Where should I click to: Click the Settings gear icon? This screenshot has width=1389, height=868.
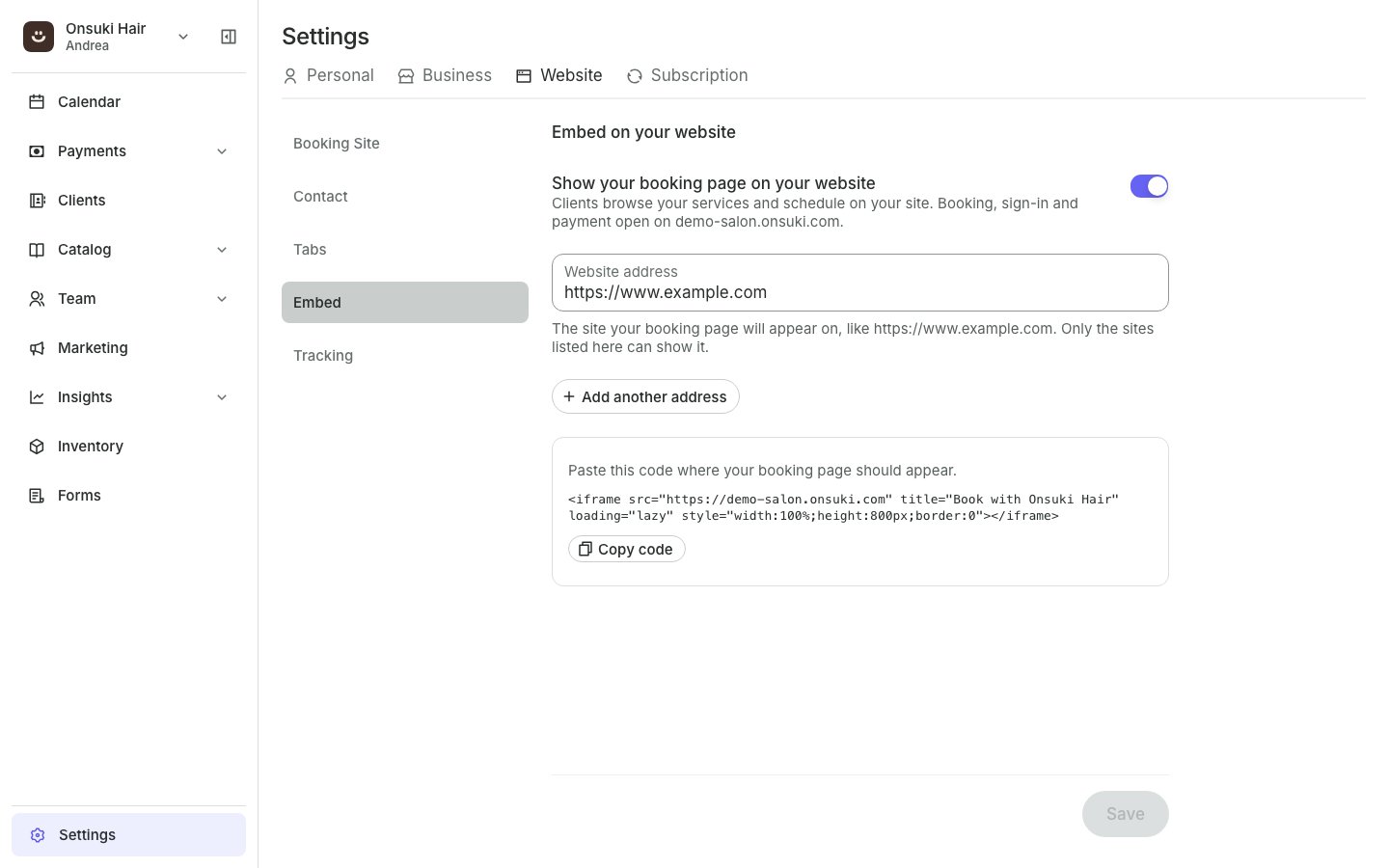click(x=38, y=835)
